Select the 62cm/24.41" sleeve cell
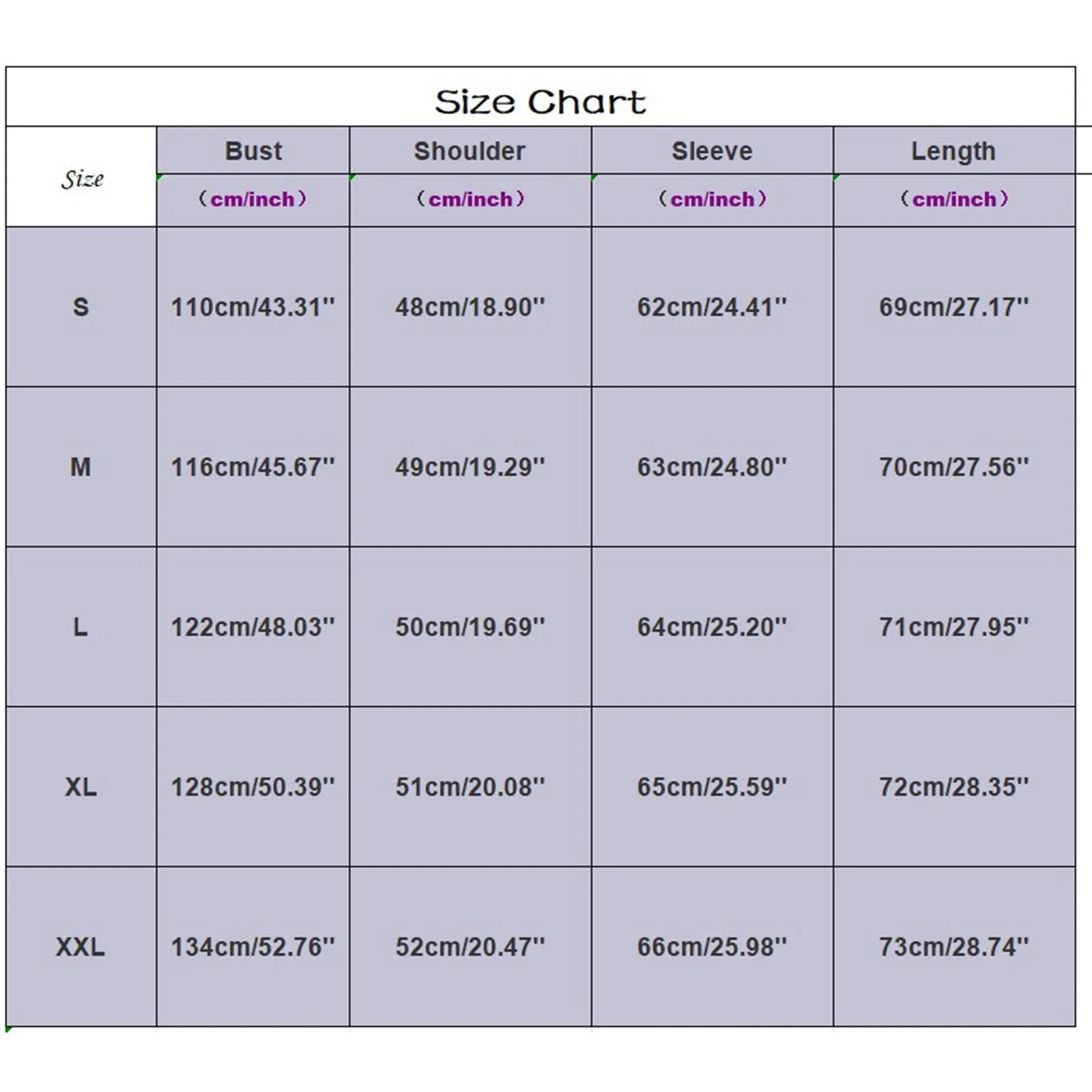Image resolution: width=1092 pixels, height=1092 pixels. click(x=712, y=307)
